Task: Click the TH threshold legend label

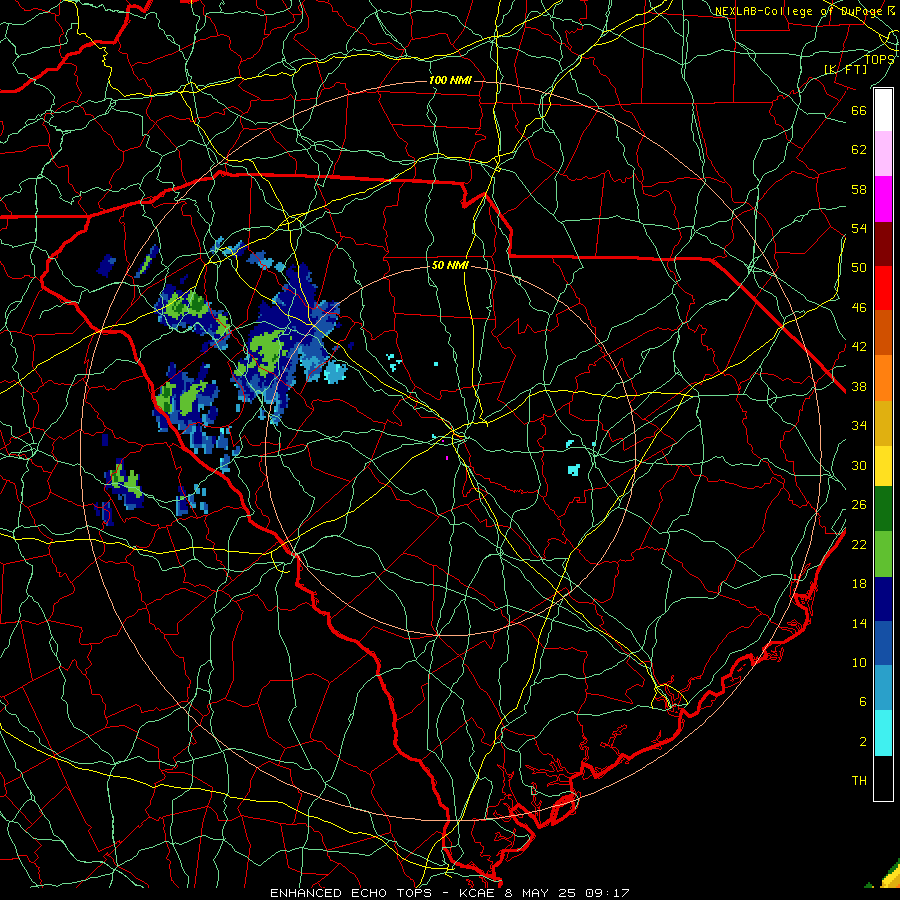Action: click(859, 781)
